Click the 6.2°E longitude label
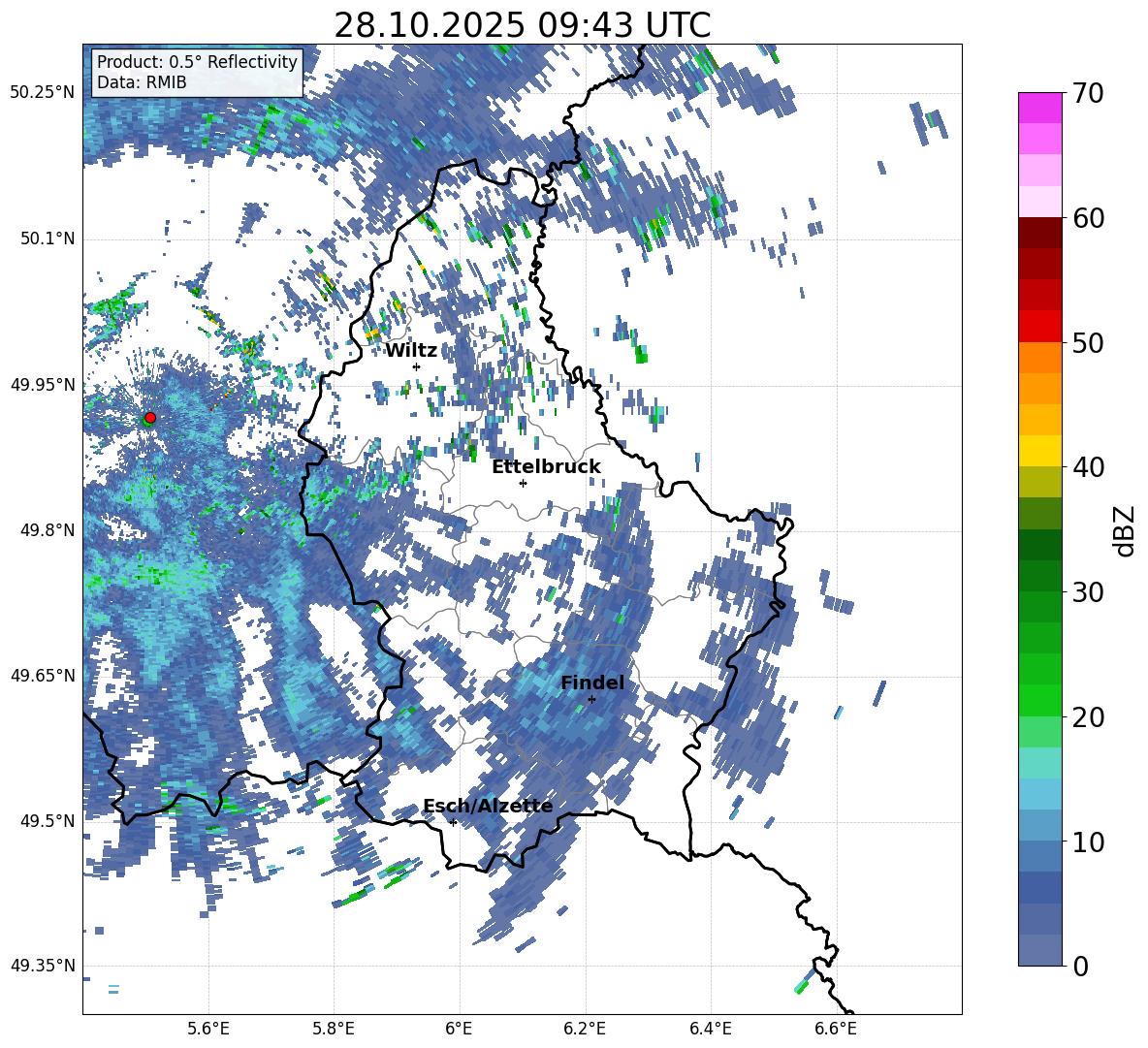1148x1048 pixels. point(585,1029)
